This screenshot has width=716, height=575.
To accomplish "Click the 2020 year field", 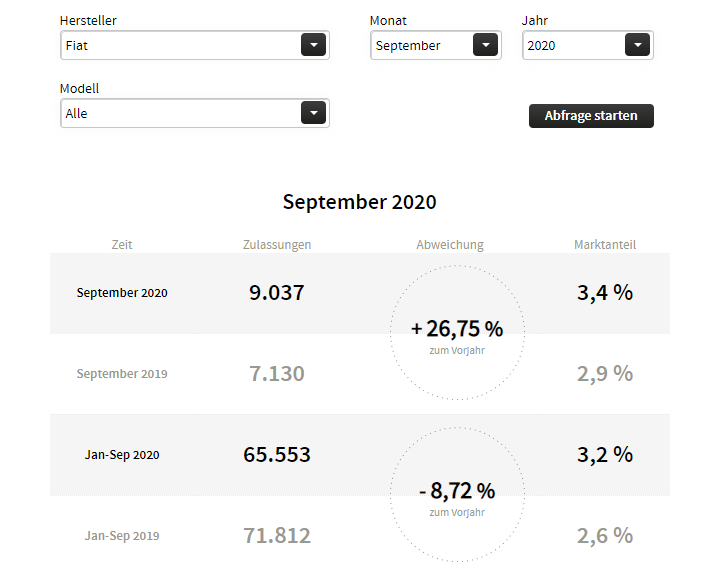I will (572, 45).
